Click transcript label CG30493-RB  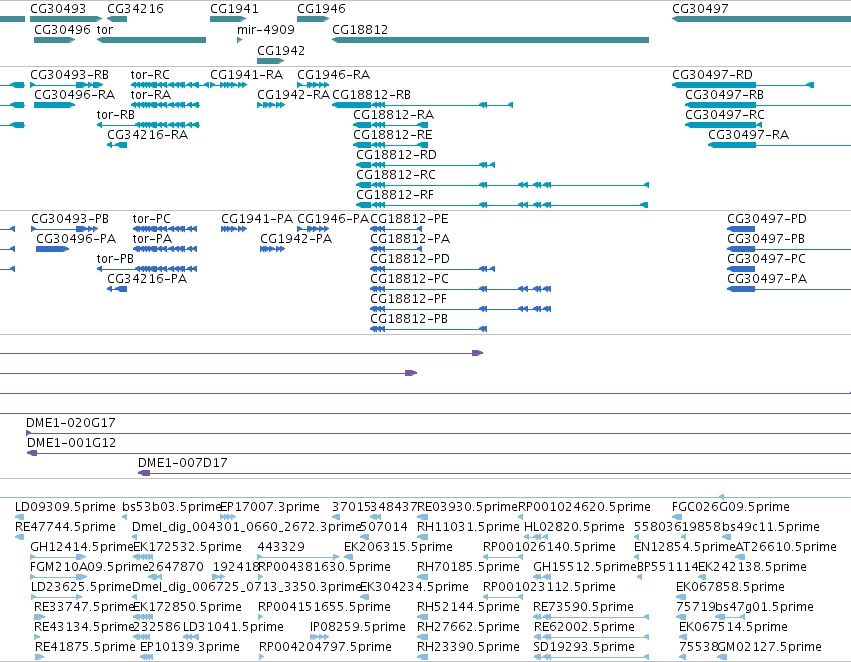point(69,75)
